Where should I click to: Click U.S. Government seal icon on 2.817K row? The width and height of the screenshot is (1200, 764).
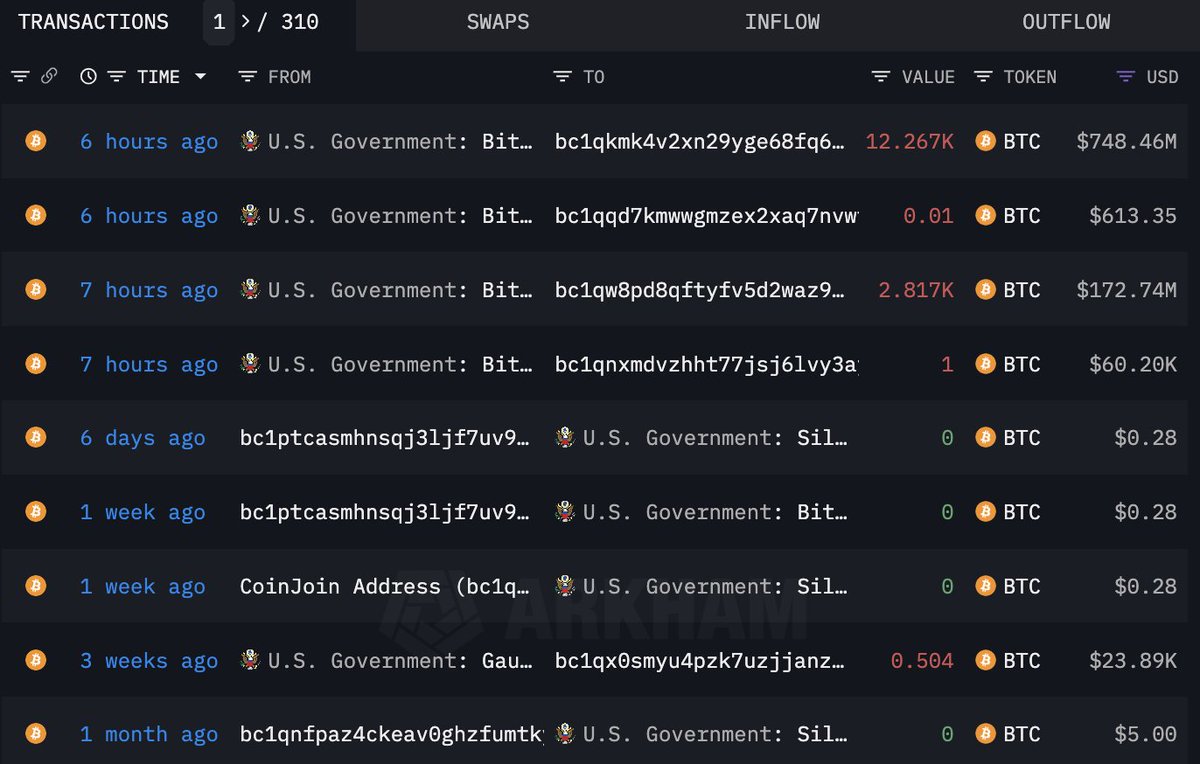(x=251, y=290)
